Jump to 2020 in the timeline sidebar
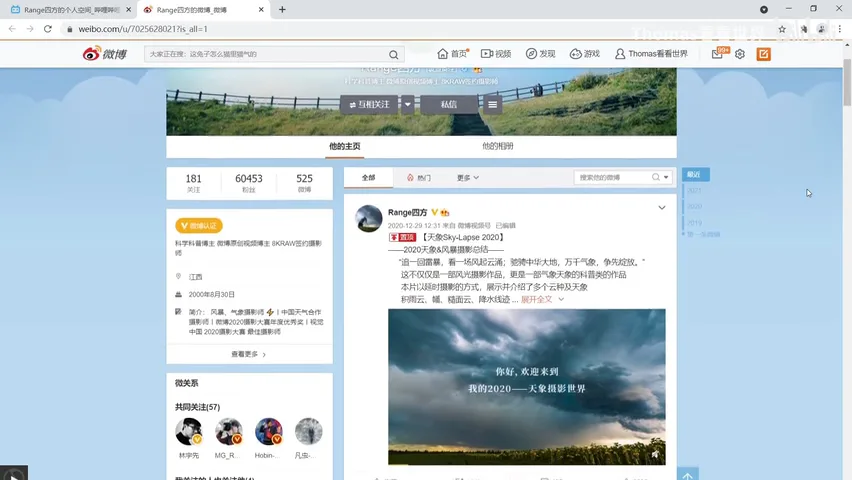Image resolution: width=852 pixels, height=480 pixels. [x=694, y=207]
